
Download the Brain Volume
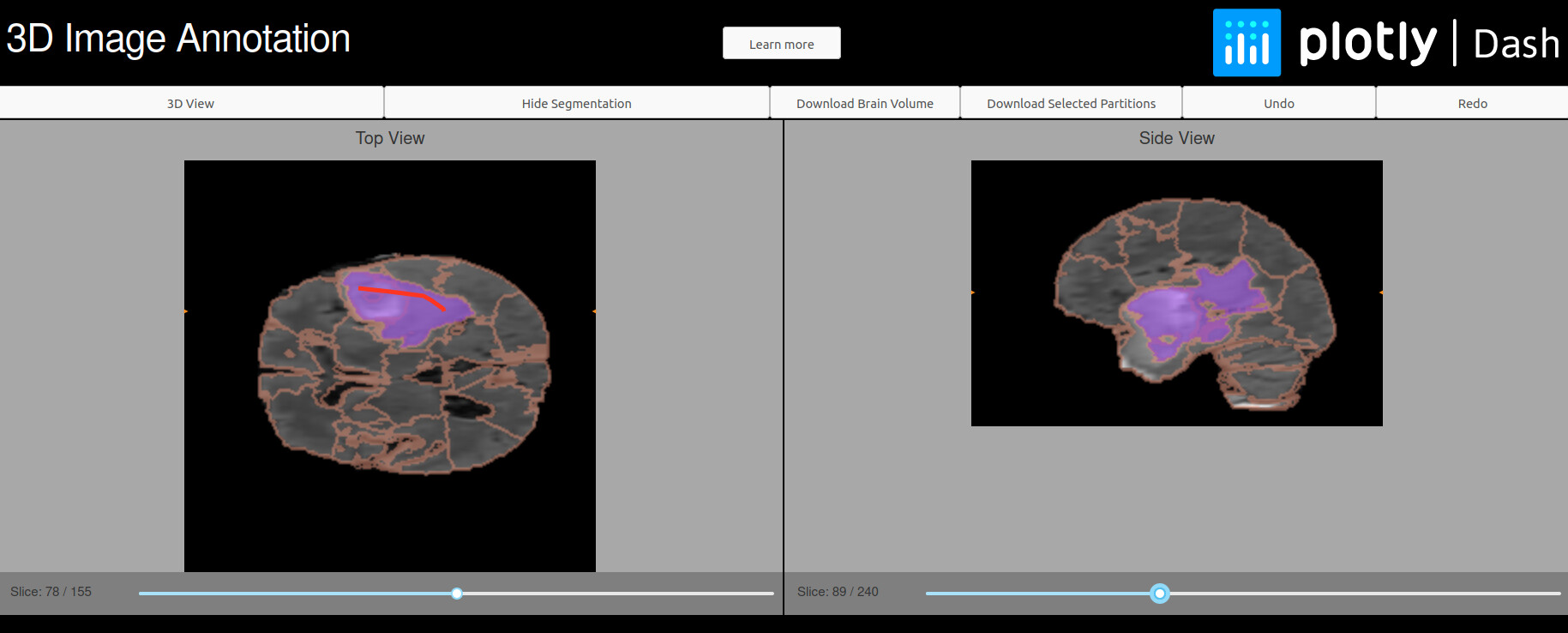click(x=864, y=103)
